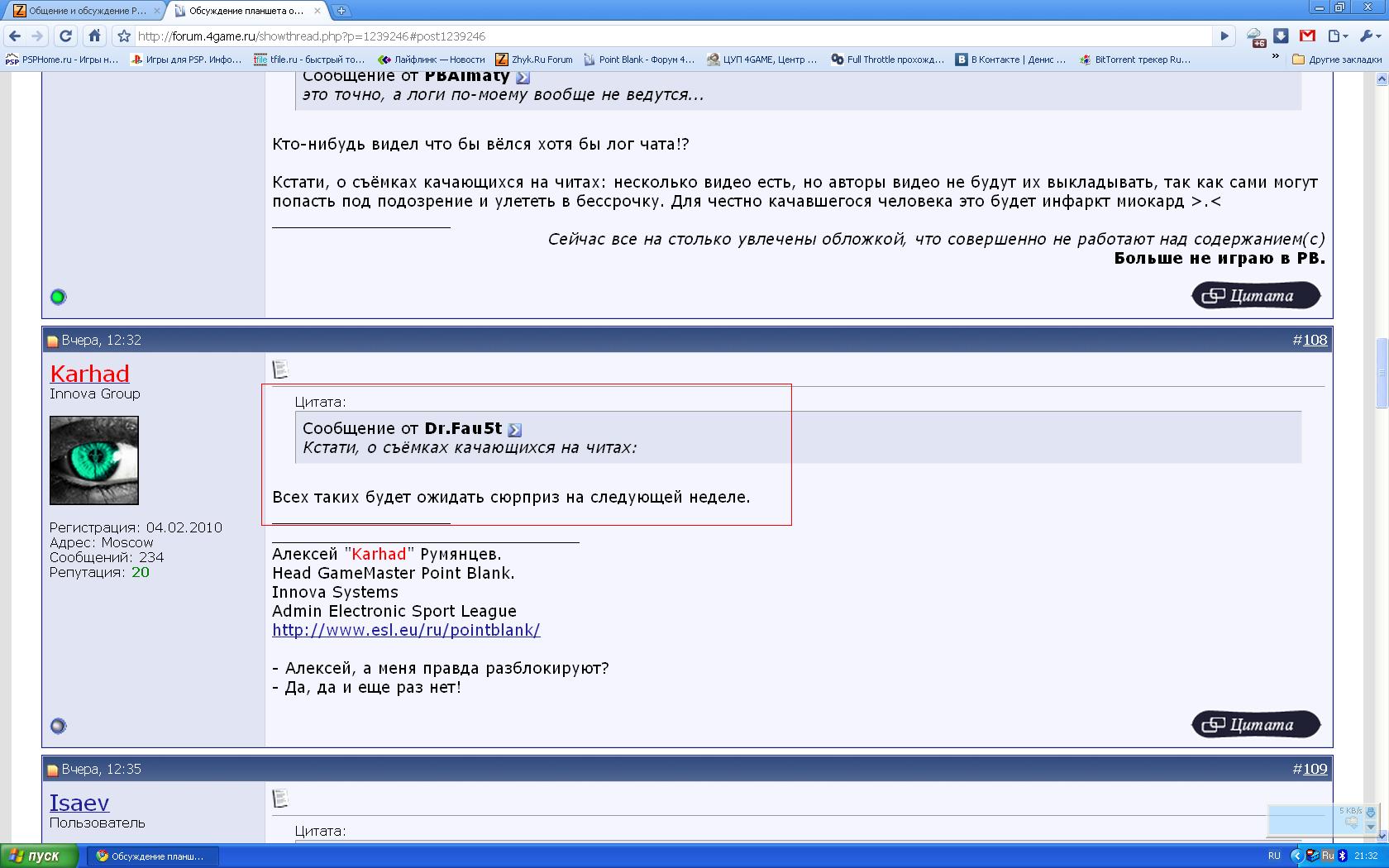
Task: Open the Point Blank - Форум bookmark
Action: coord(639,60)
